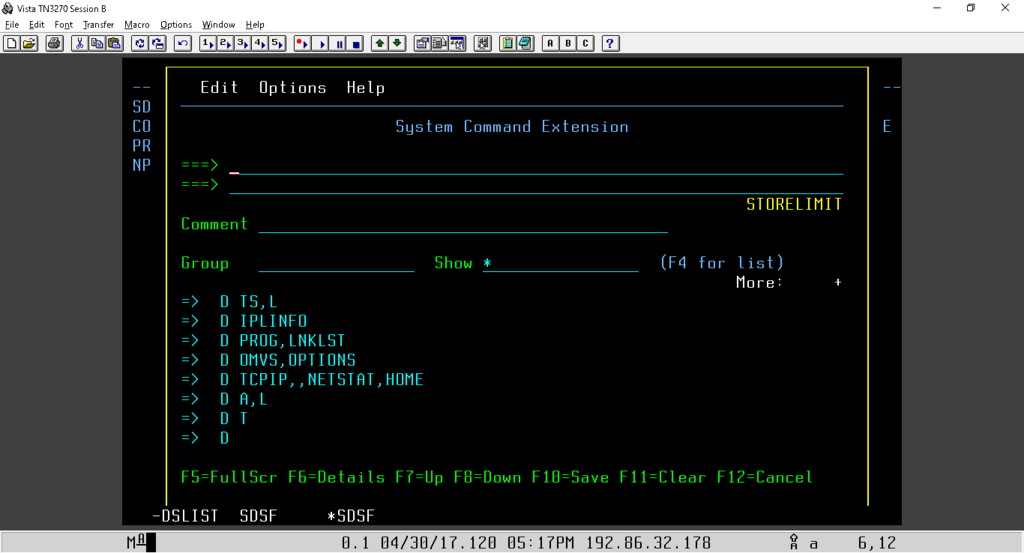Open the Edit action in the terminal panel
Screen dimensions: 1024x553
click(219, 87)
